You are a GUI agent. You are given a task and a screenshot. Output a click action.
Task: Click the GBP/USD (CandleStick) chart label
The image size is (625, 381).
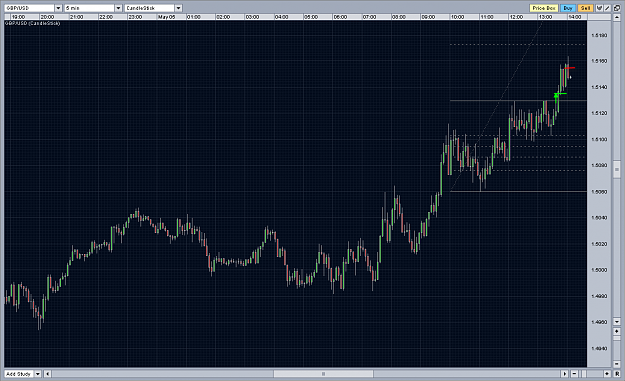(x=33, y=24)
